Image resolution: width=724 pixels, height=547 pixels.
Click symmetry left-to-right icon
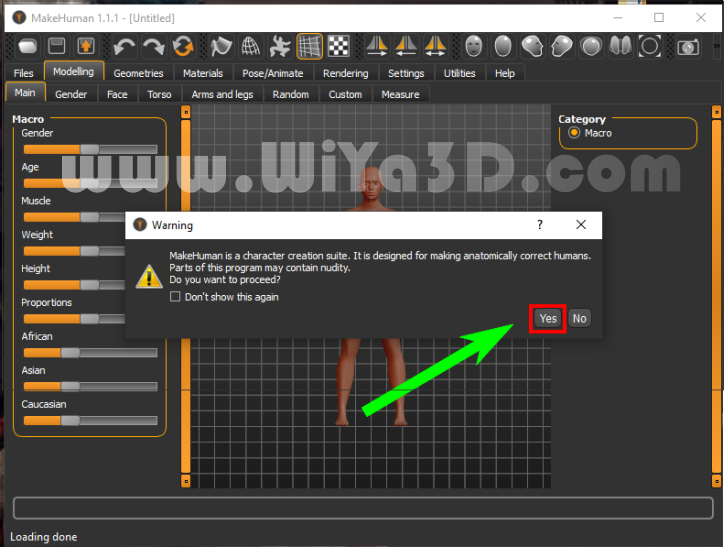406,47
